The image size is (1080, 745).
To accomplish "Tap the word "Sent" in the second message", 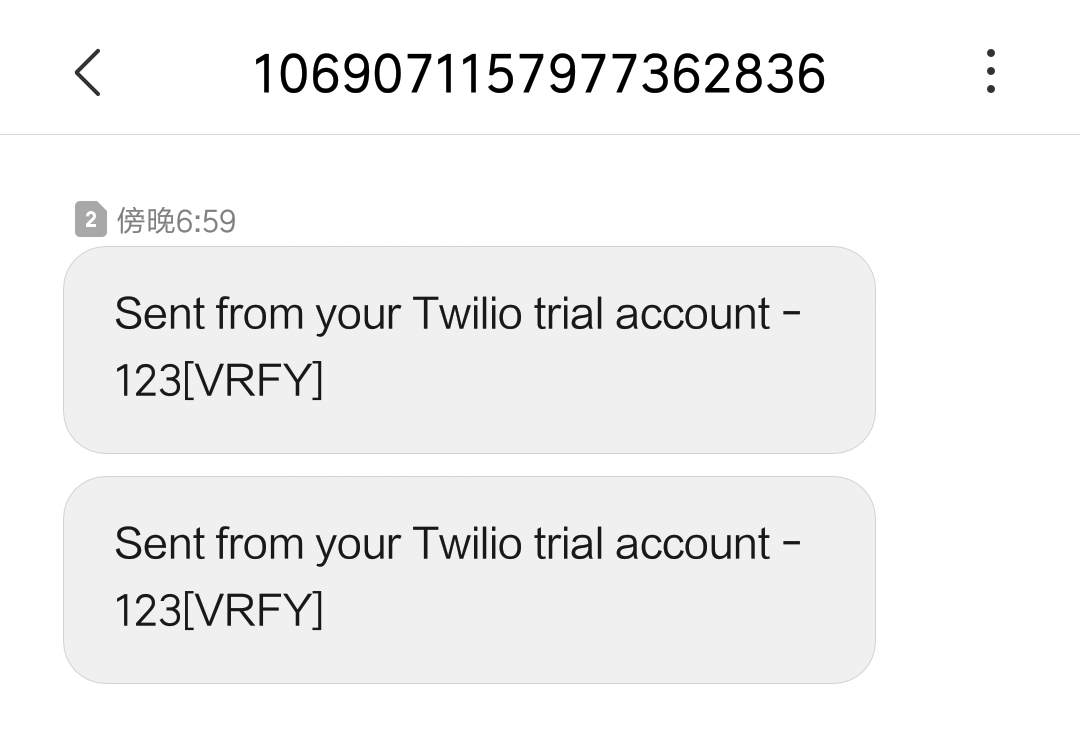I will (159, 544).
